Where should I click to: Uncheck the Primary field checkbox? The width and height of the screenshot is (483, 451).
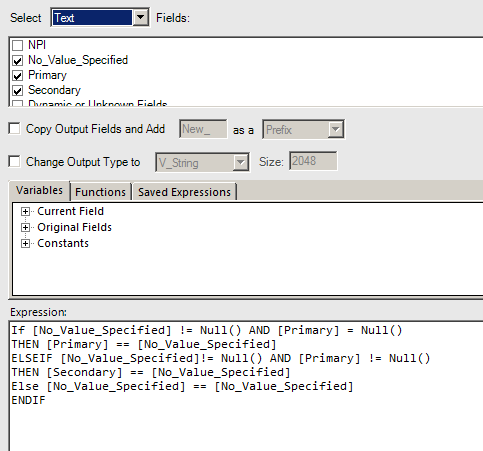tap(17, 76)
